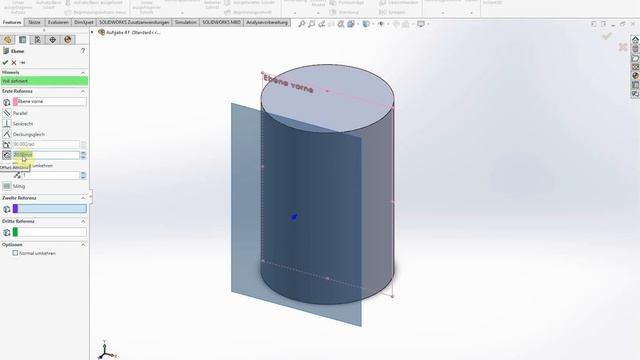The image size is (640, 360).
Task: Open Display Style dropdown arrow
Action: click(373, 24)
